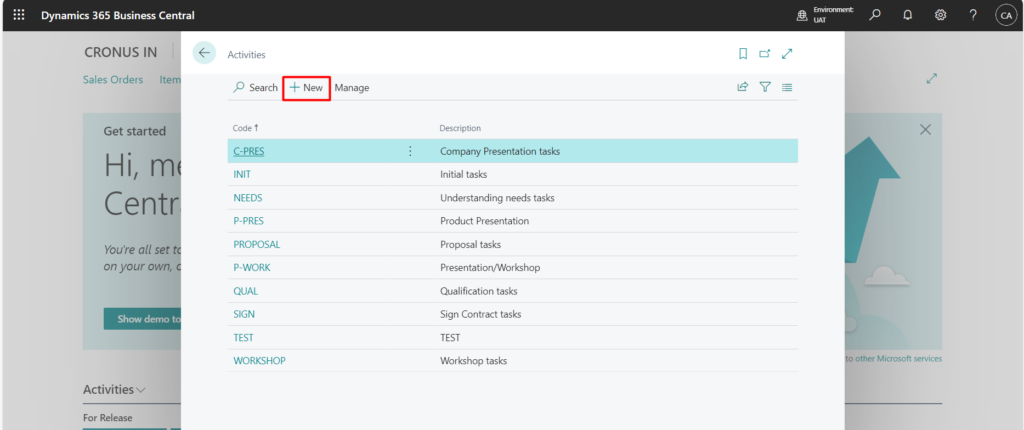Select 'Initial tasks' description cell
1024x430 pixels.
pyautogui.click(x=464, y=174)
